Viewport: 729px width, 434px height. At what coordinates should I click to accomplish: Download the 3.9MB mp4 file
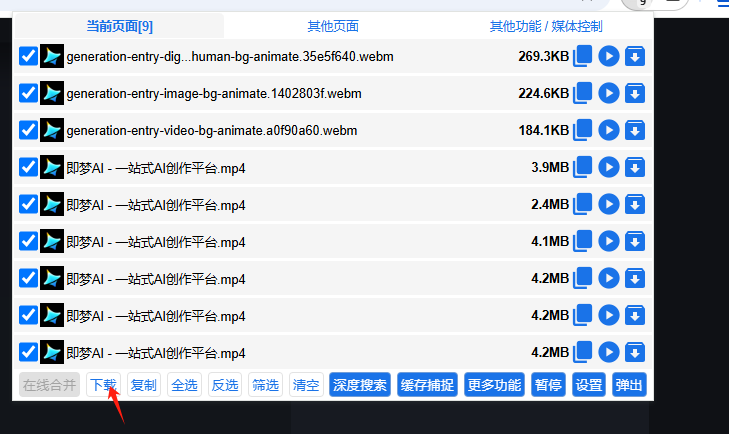(635, 167)
